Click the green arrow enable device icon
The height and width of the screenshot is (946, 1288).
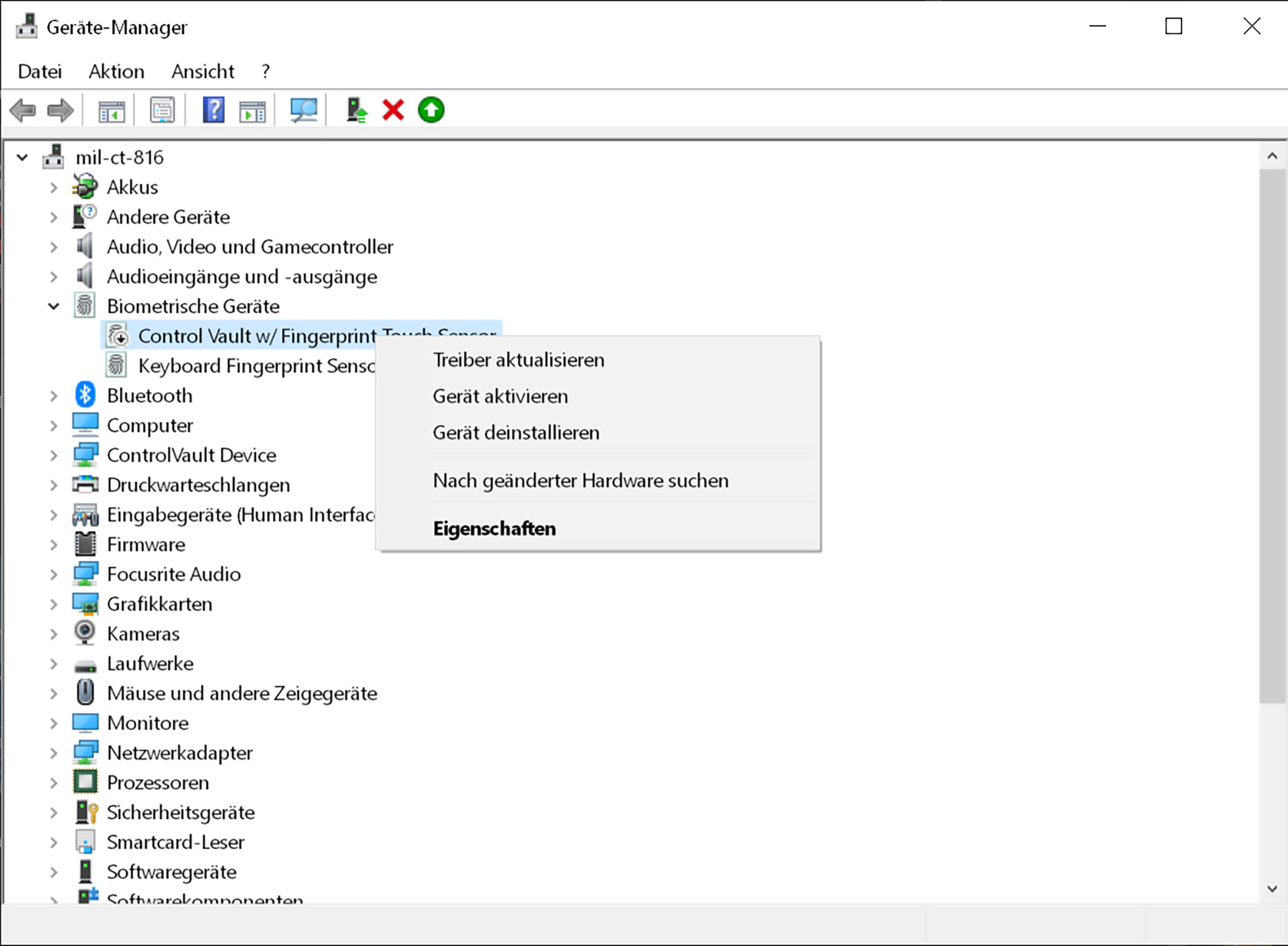pyautogui.click(x=431, y=110)
